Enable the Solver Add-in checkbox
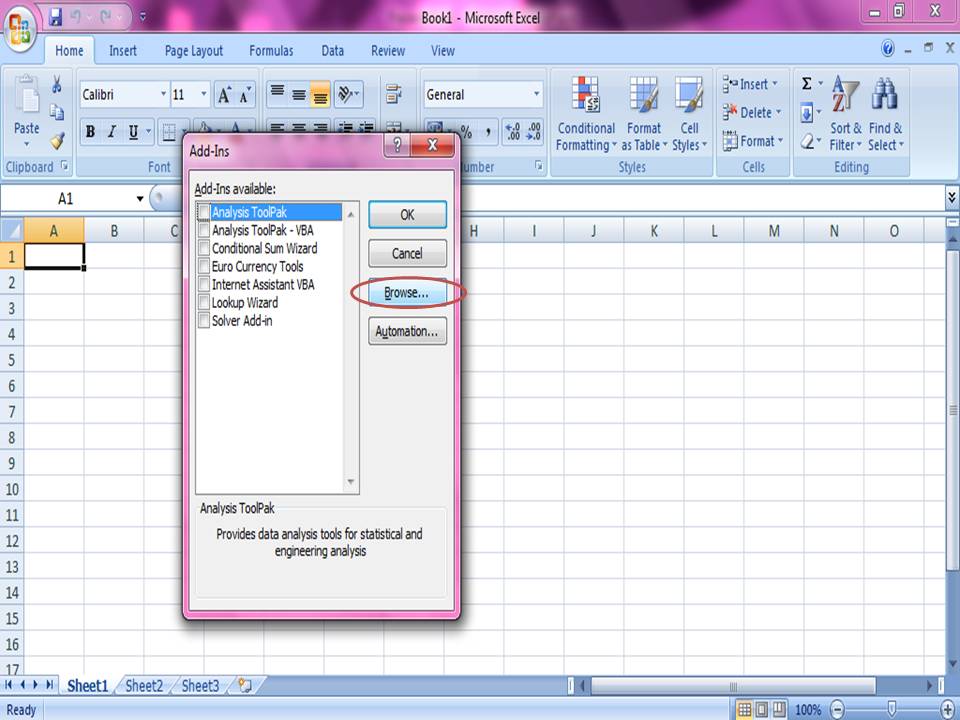This screenshot has height=720, width=960. click(204, 320)
